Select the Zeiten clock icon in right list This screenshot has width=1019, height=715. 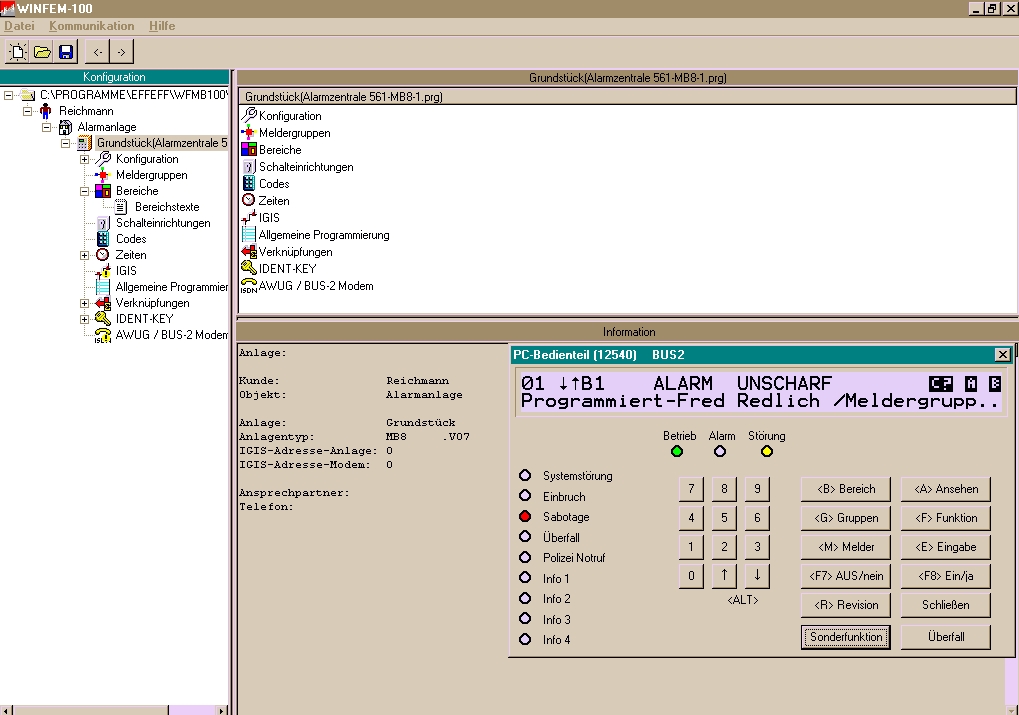(249, 201)
